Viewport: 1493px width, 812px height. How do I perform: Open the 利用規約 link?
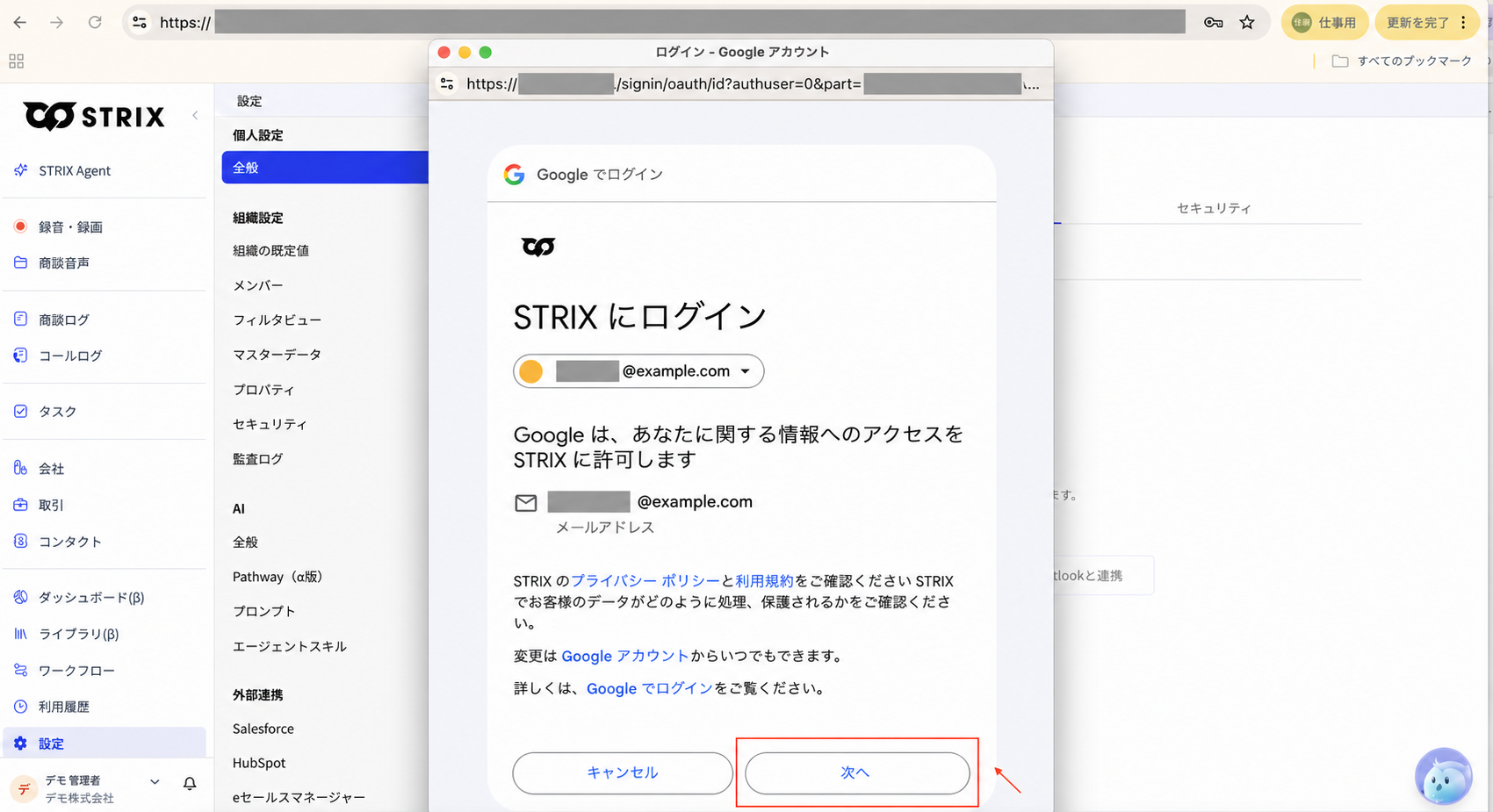[x=764, y=581]
